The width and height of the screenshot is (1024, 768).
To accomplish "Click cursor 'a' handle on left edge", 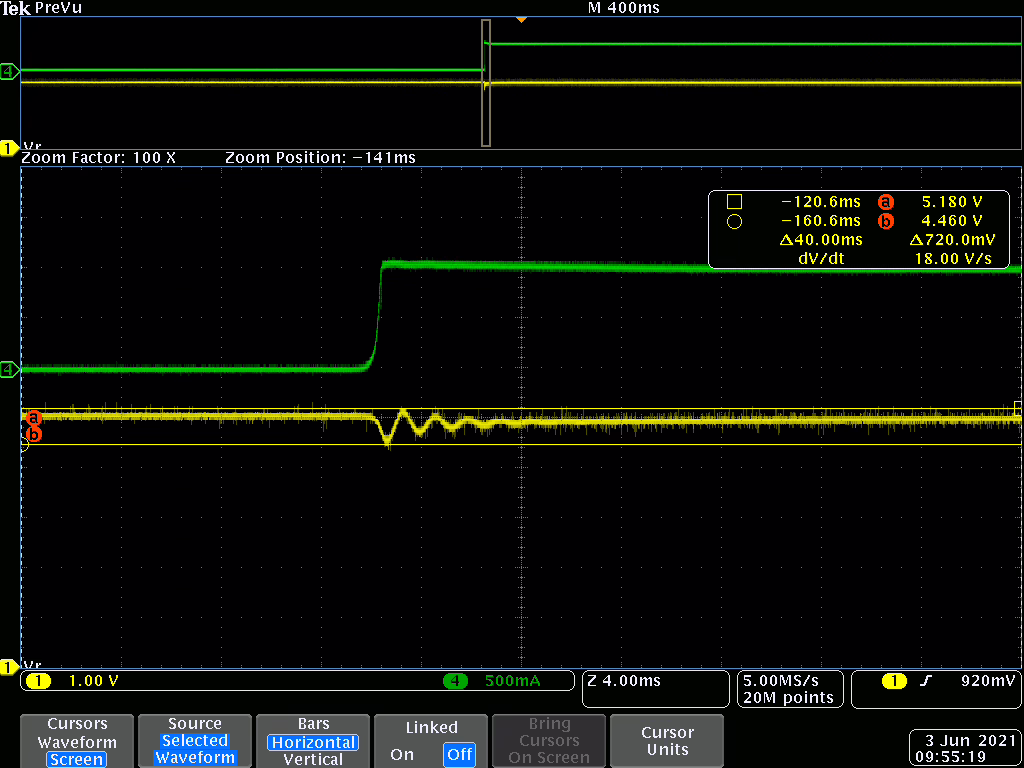I will click(34, 417).
